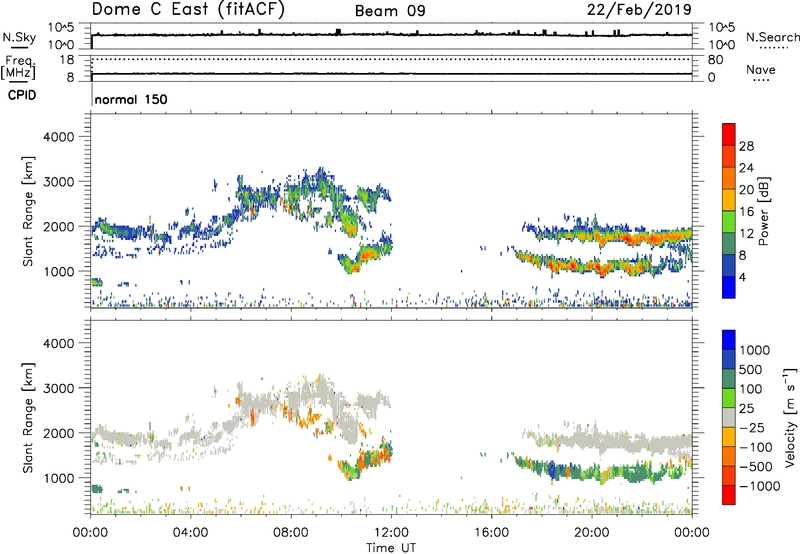The image size is (800, 554).
Task: Click the "12:00" time tick label
Action: pyautogui.click(x=391, y=533)
